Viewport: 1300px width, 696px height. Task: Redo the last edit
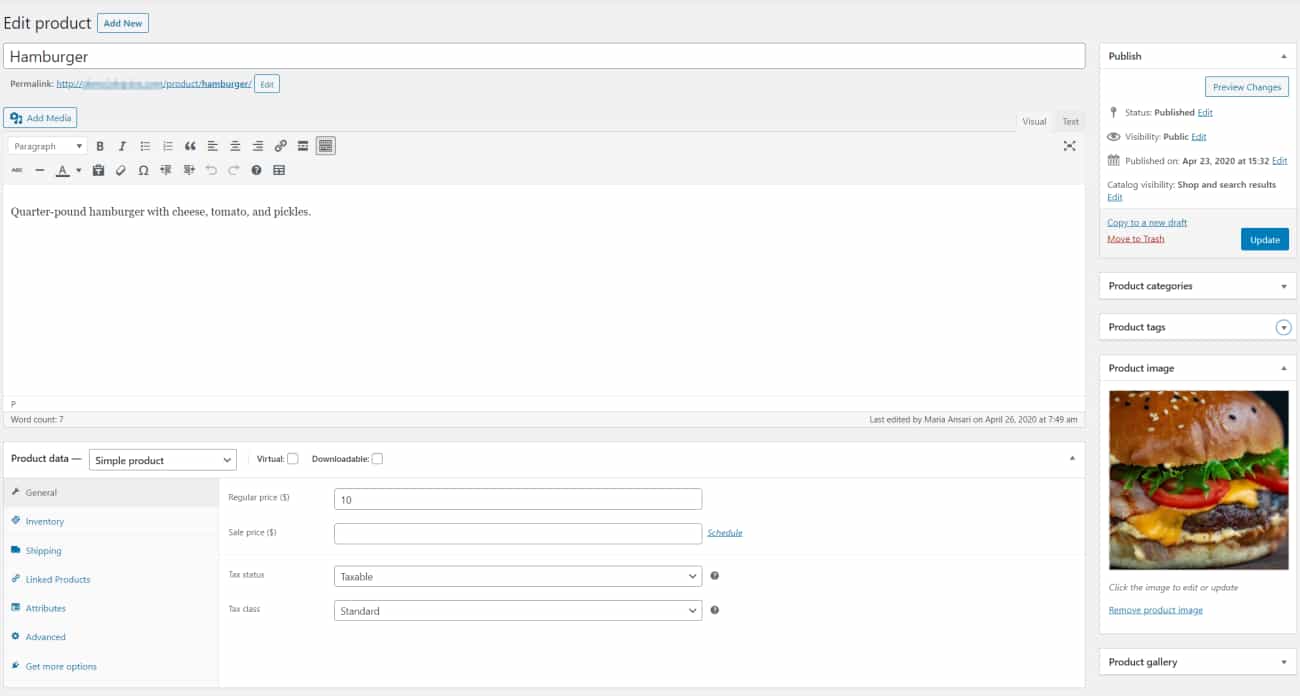click(x=233, y=170)
